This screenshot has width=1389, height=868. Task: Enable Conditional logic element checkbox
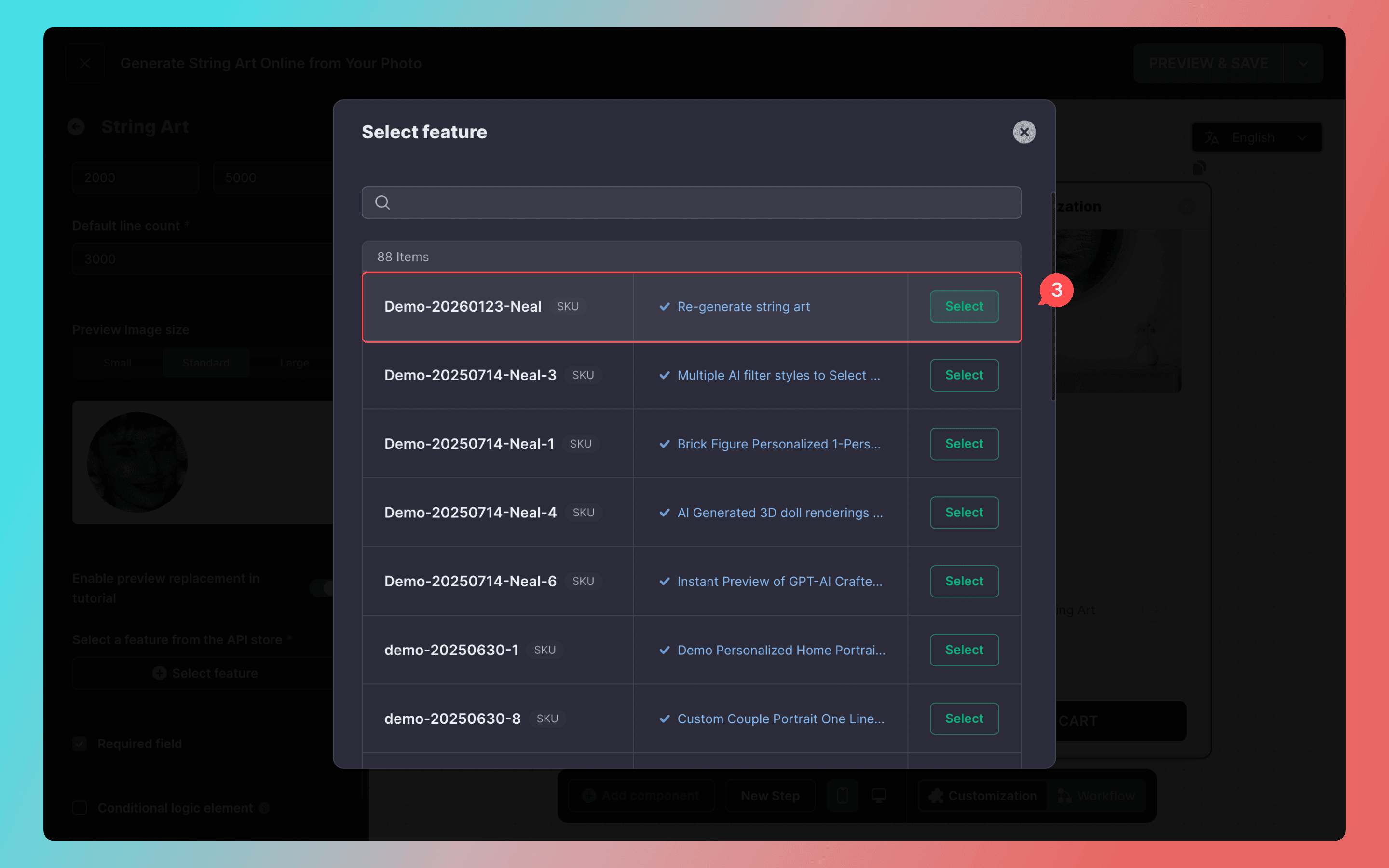tap(80, 808)
